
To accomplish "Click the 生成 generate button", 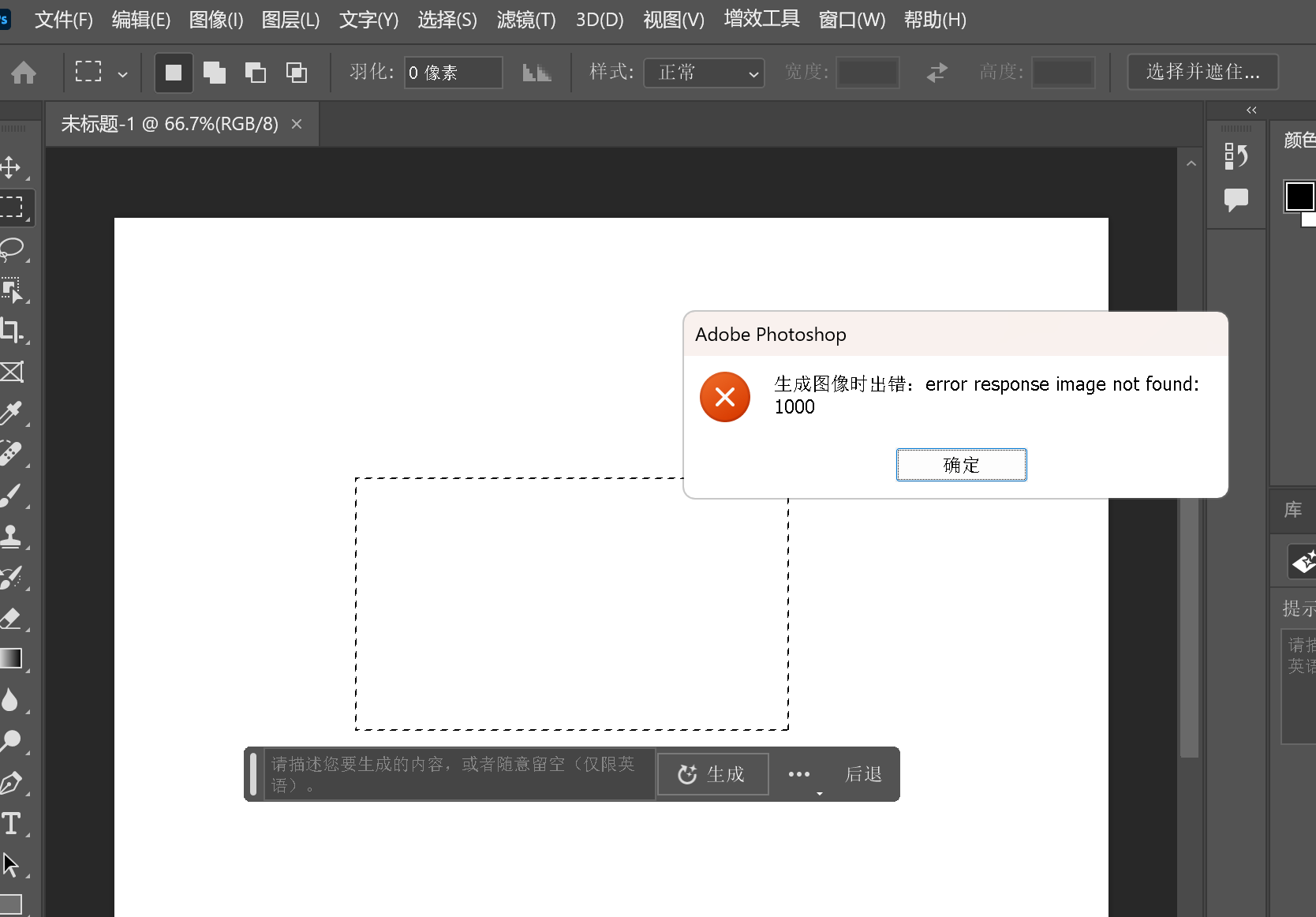I will [712, 774].
